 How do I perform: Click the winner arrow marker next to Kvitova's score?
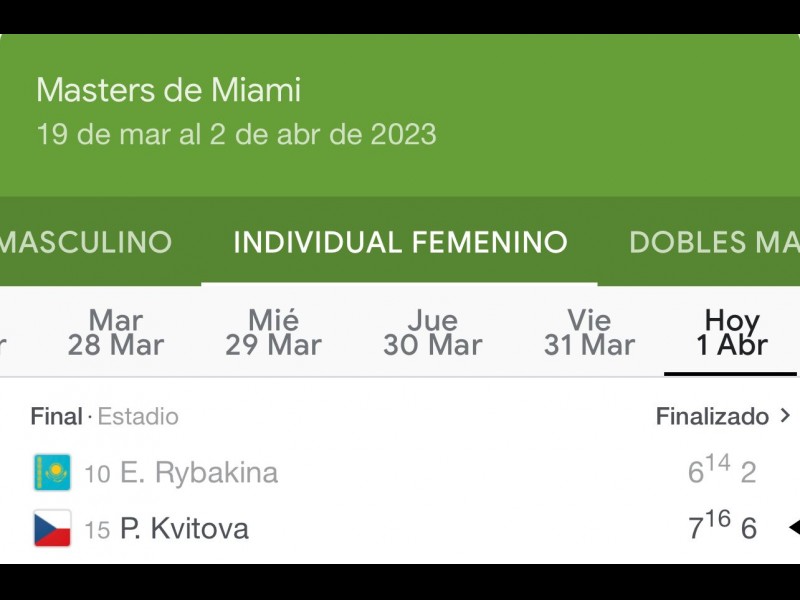click(793, 527)
